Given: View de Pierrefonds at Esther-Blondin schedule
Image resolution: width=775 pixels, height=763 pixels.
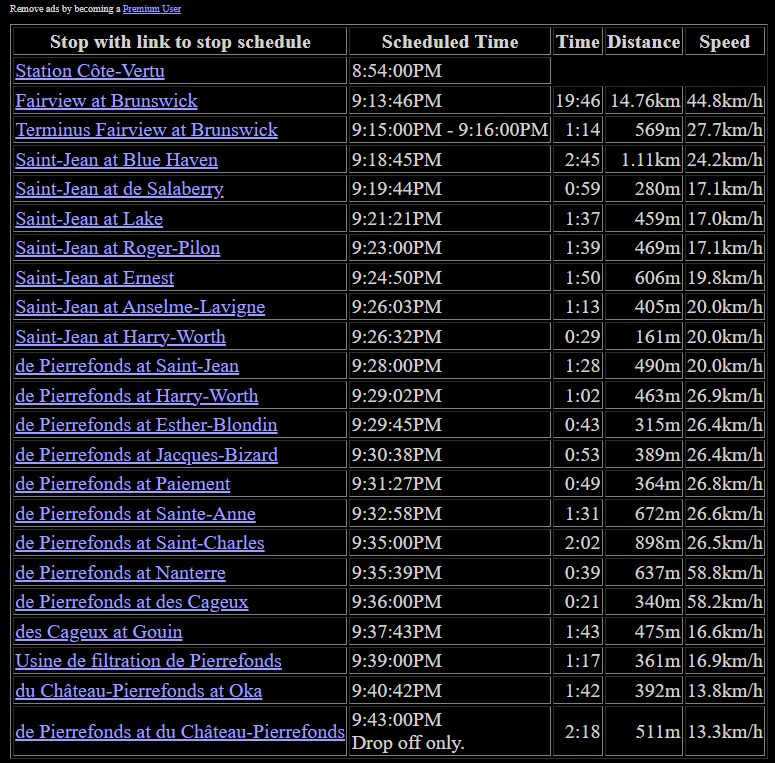Looking at the screenshot, I should point(146,425).
